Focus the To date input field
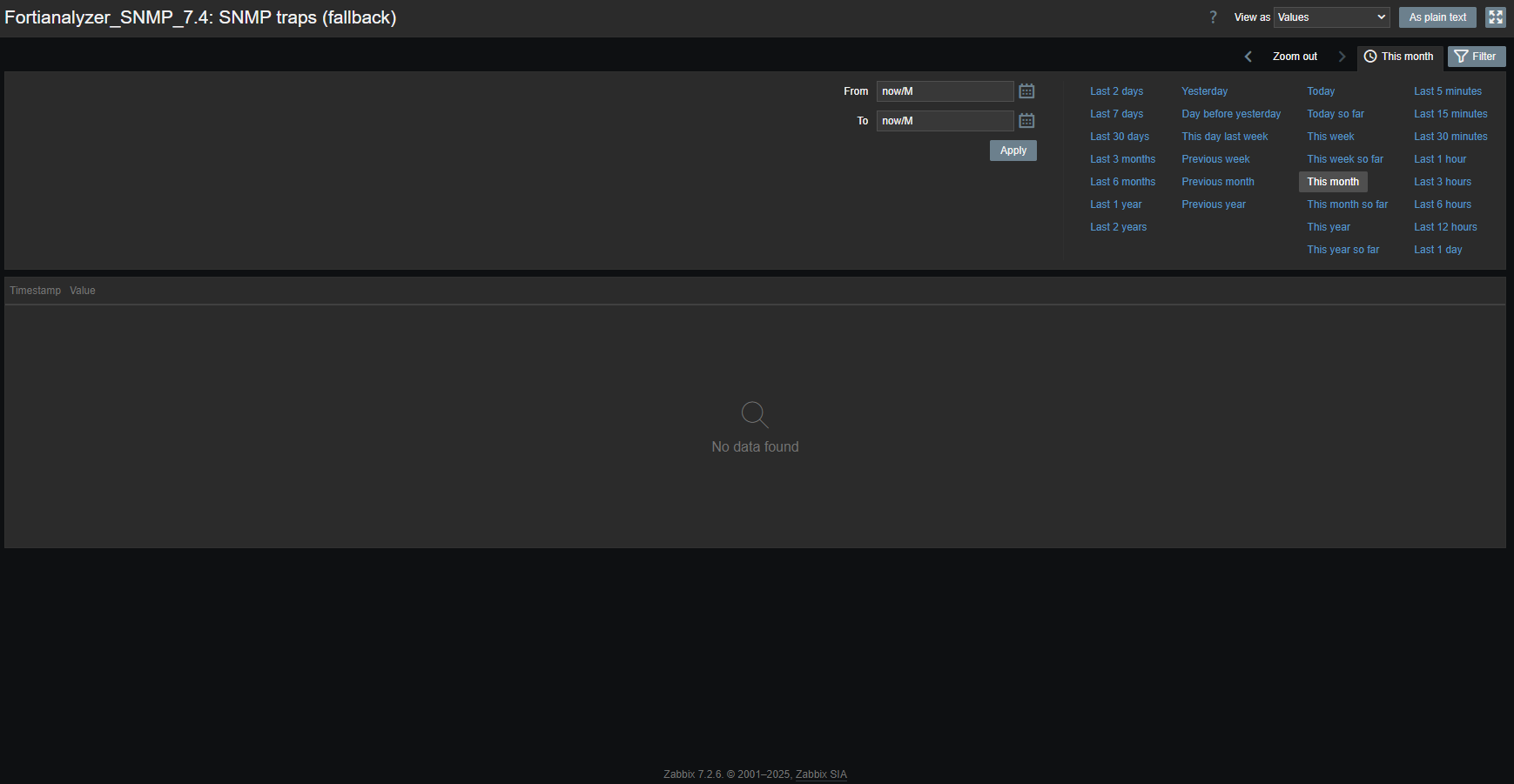Screen dimensions: 1514x784 [945, 121]
